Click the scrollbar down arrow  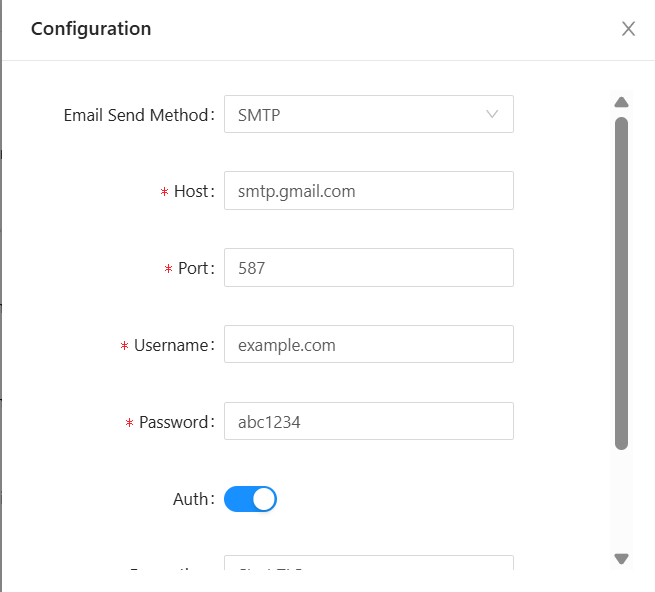pos(621,559)
